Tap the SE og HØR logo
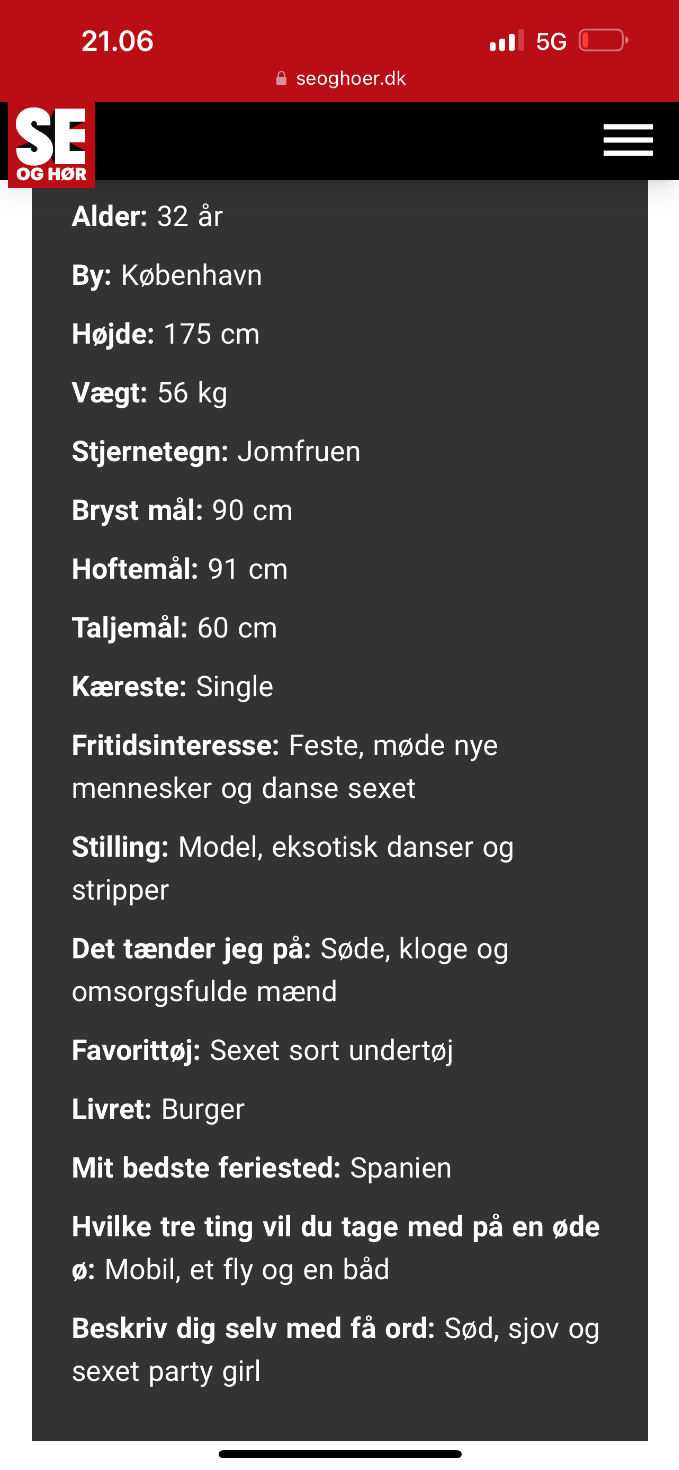The width and height of the screenshot is (679, 1470). tap(52, 145)
